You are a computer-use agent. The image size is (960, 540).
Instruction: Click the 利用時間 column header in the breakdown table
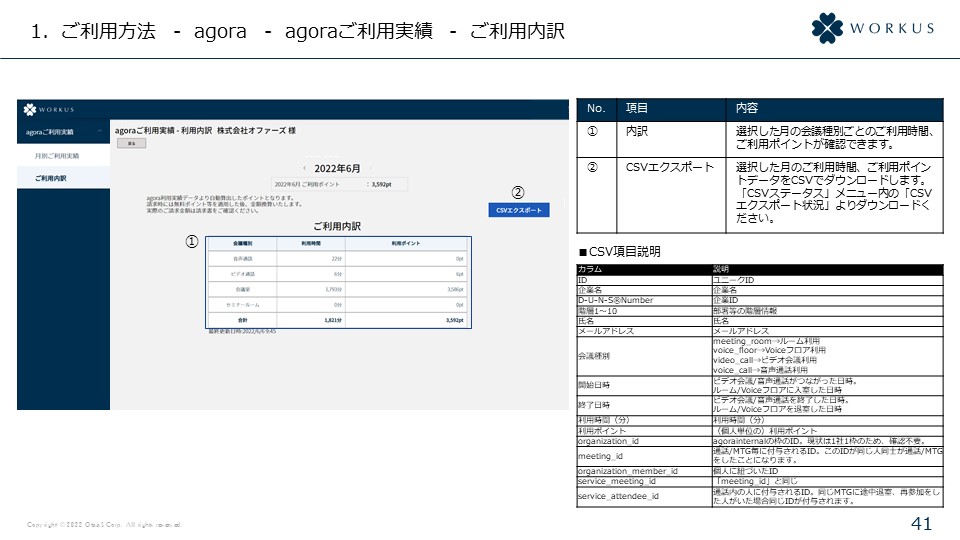click(x=311, y=244)
